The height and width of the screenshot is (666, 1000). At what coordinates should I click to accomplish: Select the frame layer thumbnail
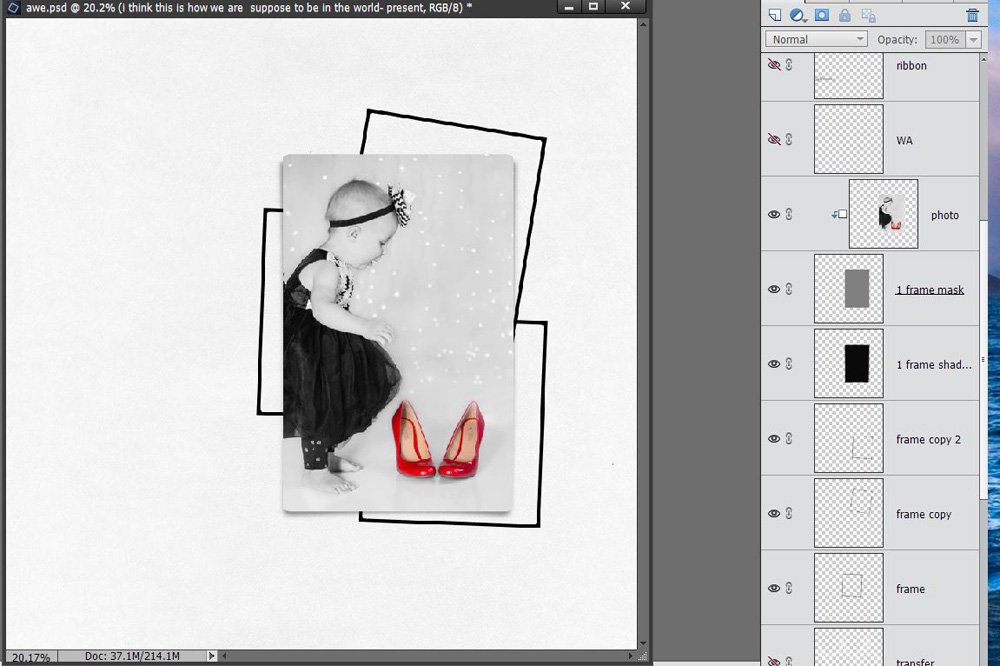click(x=849, y=588)
